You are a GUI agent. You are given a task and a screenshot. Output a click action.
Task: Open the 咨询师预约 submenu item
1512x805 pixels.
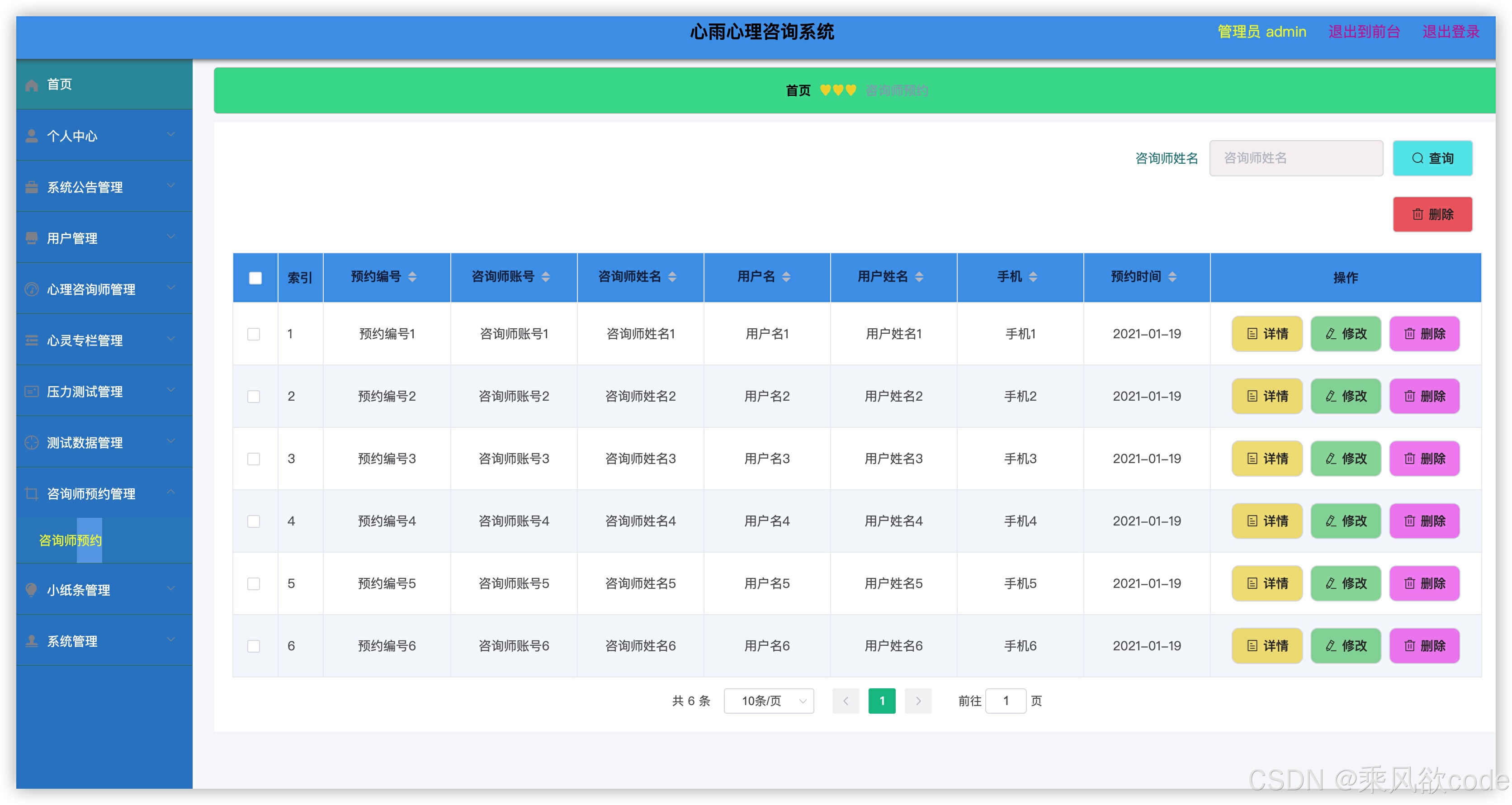point(71,540)
